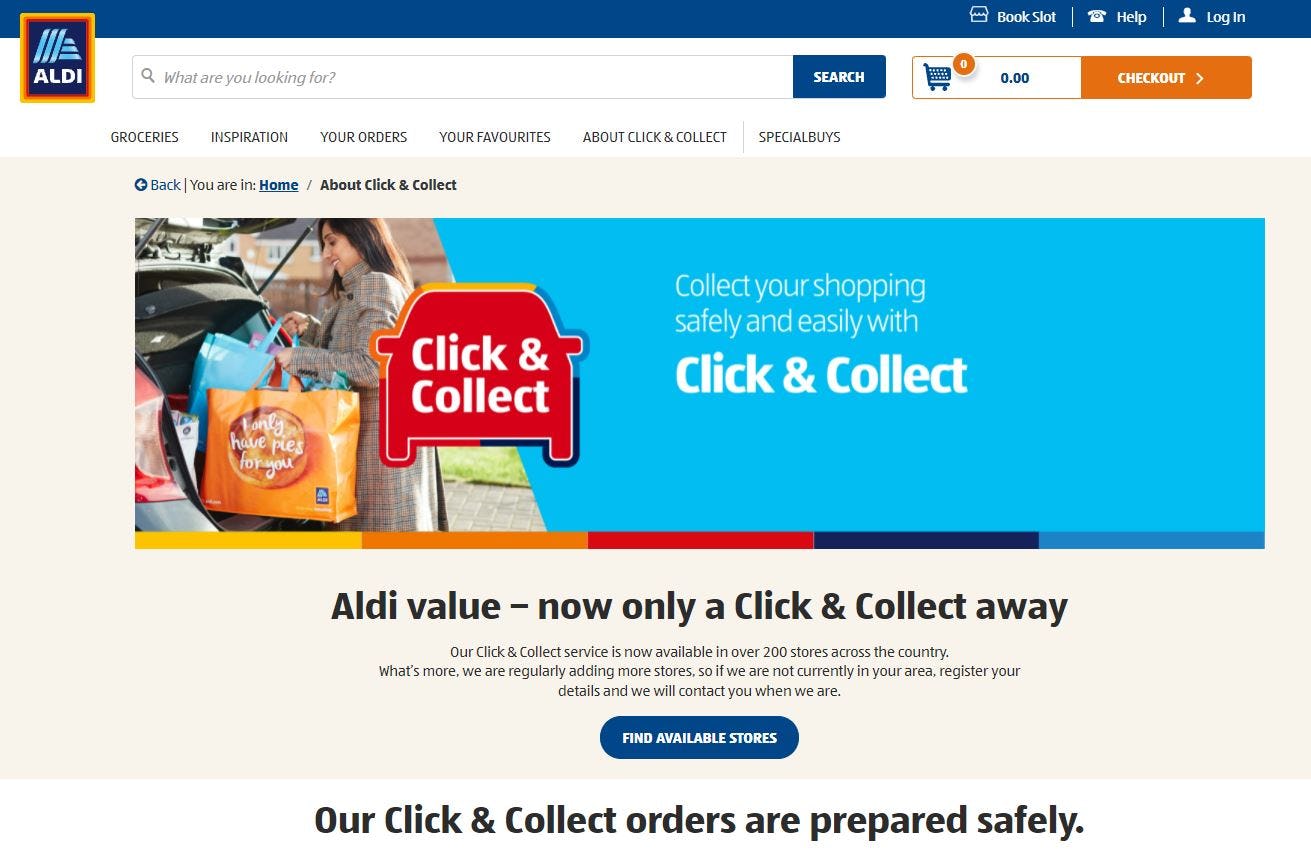Click the Back arrow circle icon
Image resolution: width=1311 pixels, height=853 pixels.
(141, 185)
